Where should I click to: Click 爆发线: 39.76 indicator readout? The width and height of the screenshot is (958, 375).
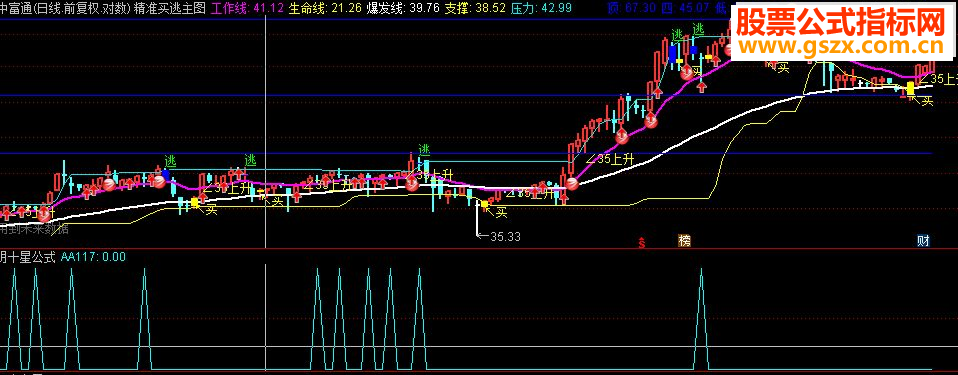coord(403,8)
